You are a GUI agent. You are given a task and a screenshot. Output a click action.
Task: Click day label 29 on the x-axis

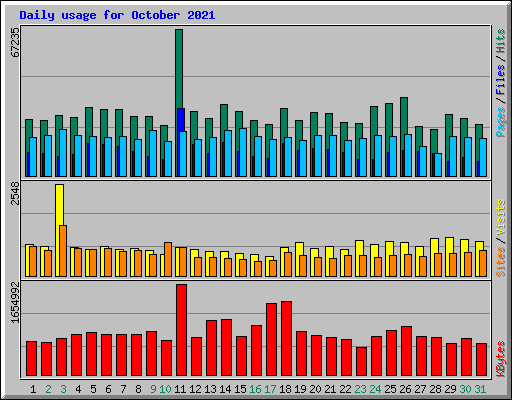tap(450, 389)
